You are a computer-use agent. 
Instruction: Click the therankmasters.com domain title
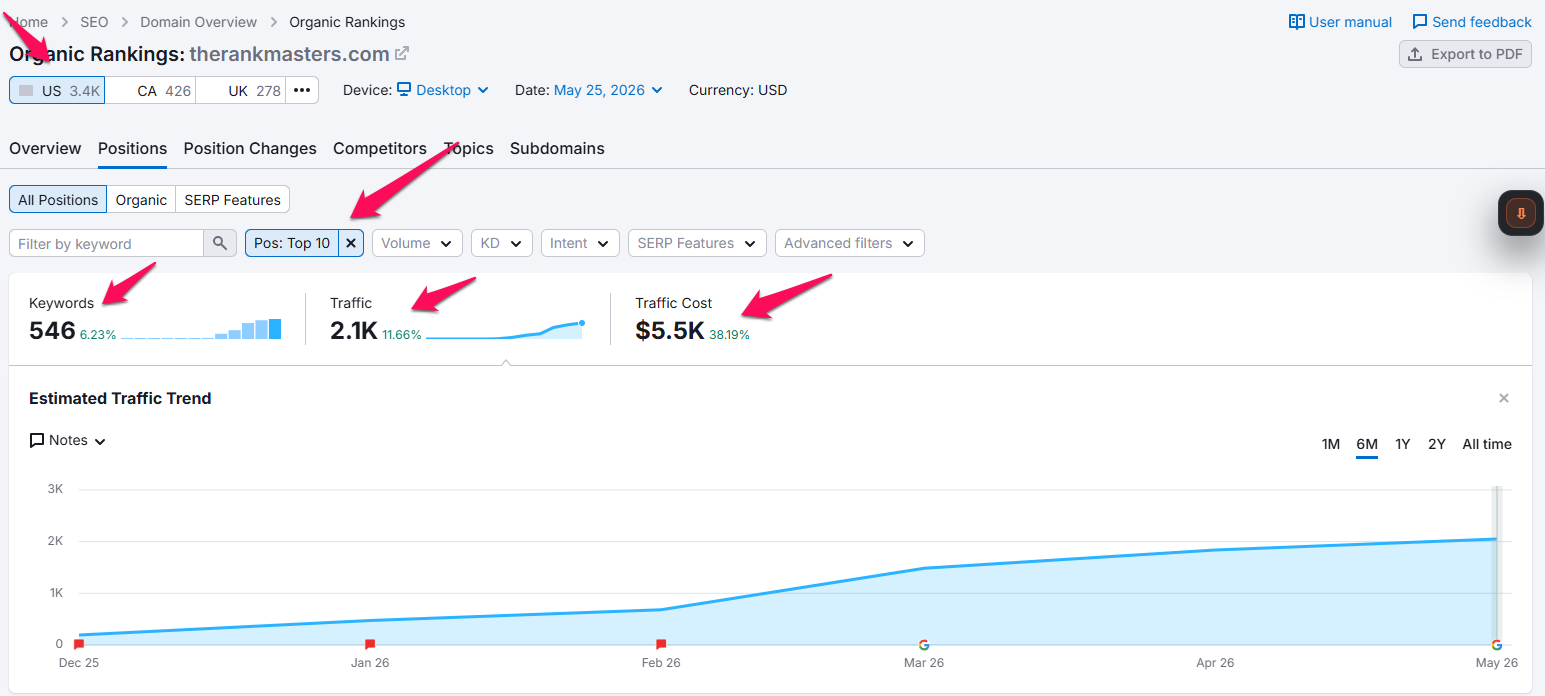coord(289,54)
